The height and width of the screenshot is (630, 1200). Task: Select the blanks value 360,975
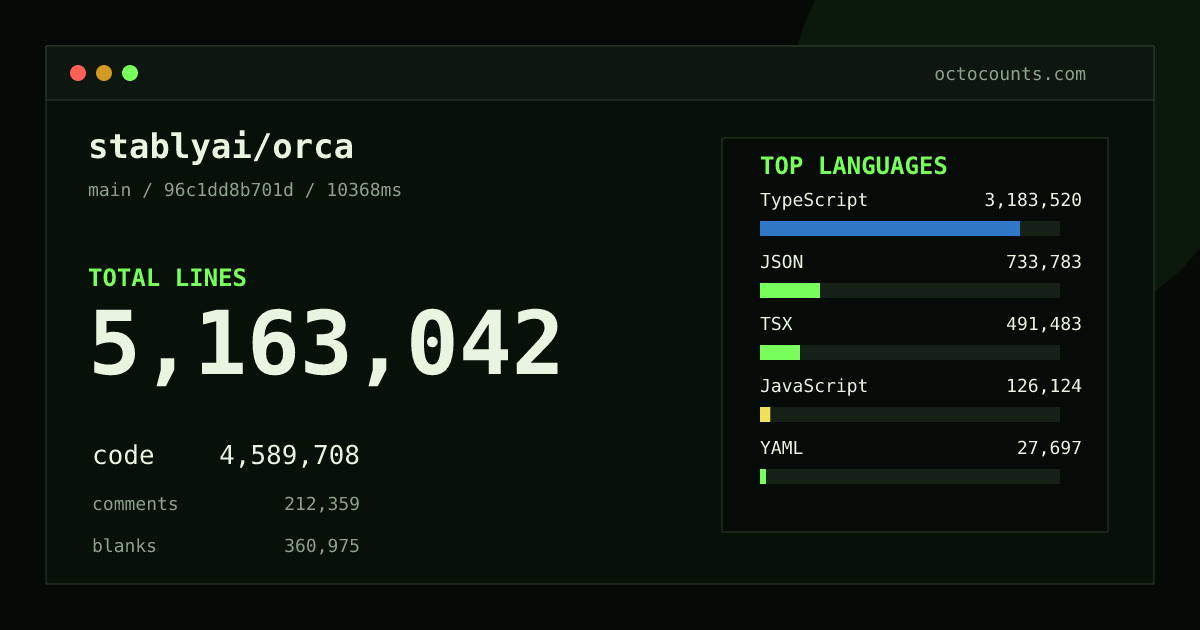(x=322, y=547)
